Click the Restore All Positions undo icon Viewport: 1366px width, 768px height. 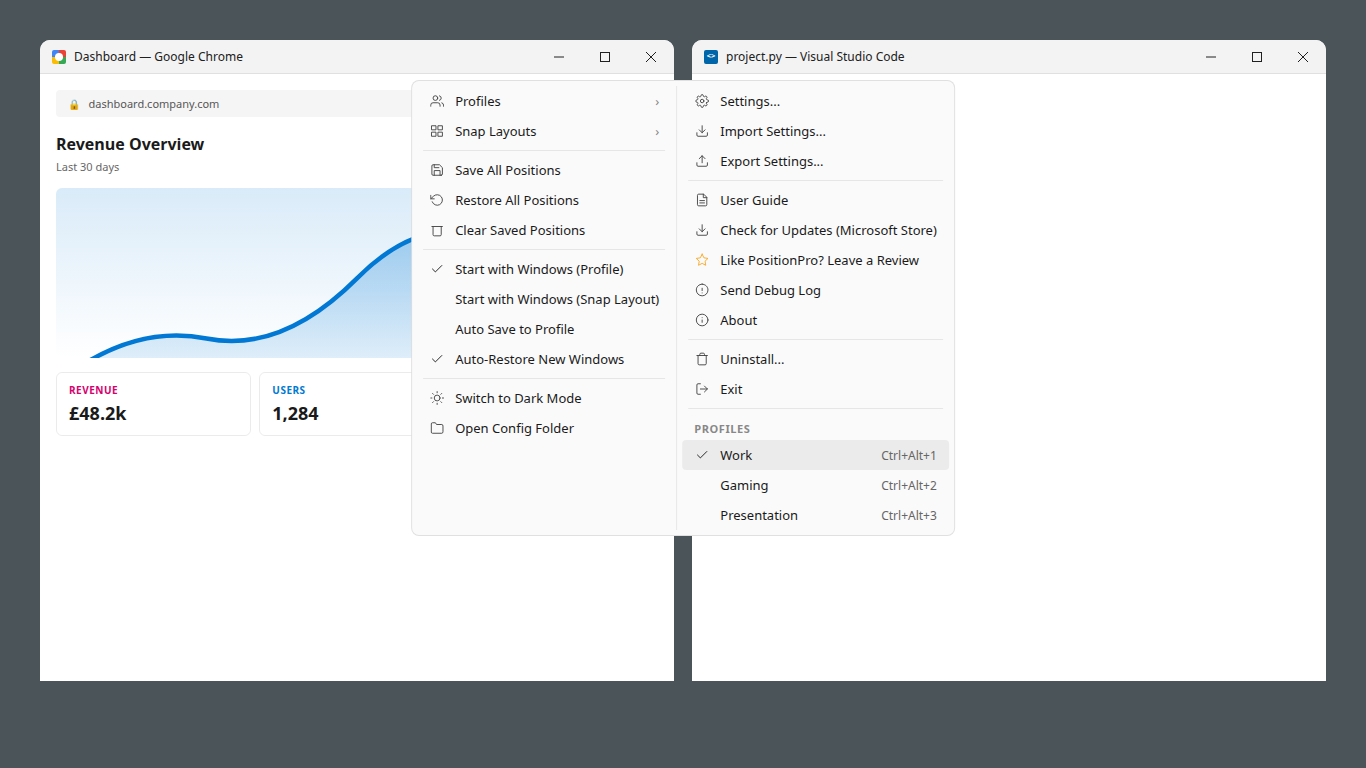pyautogui.click(x=436, y=200)
